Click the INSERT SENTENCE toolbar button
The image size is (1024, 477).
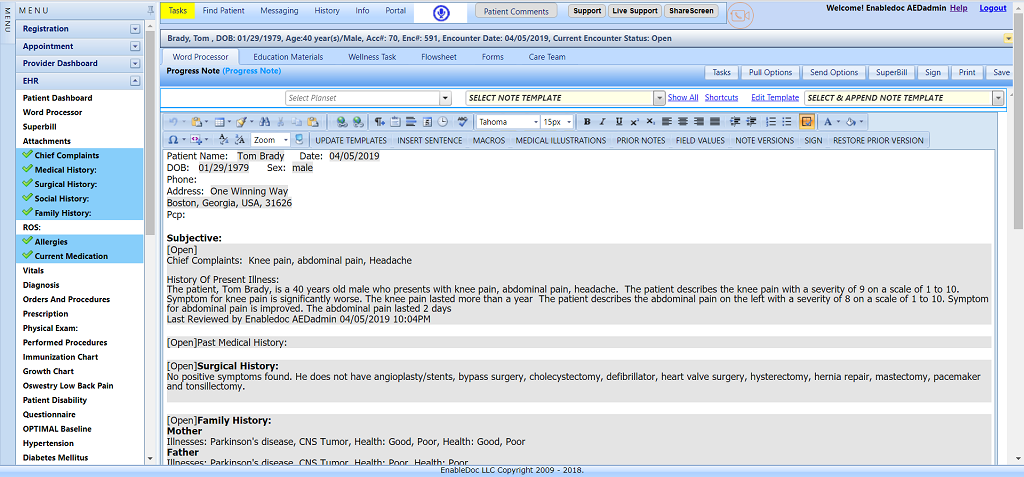(430, 140)
